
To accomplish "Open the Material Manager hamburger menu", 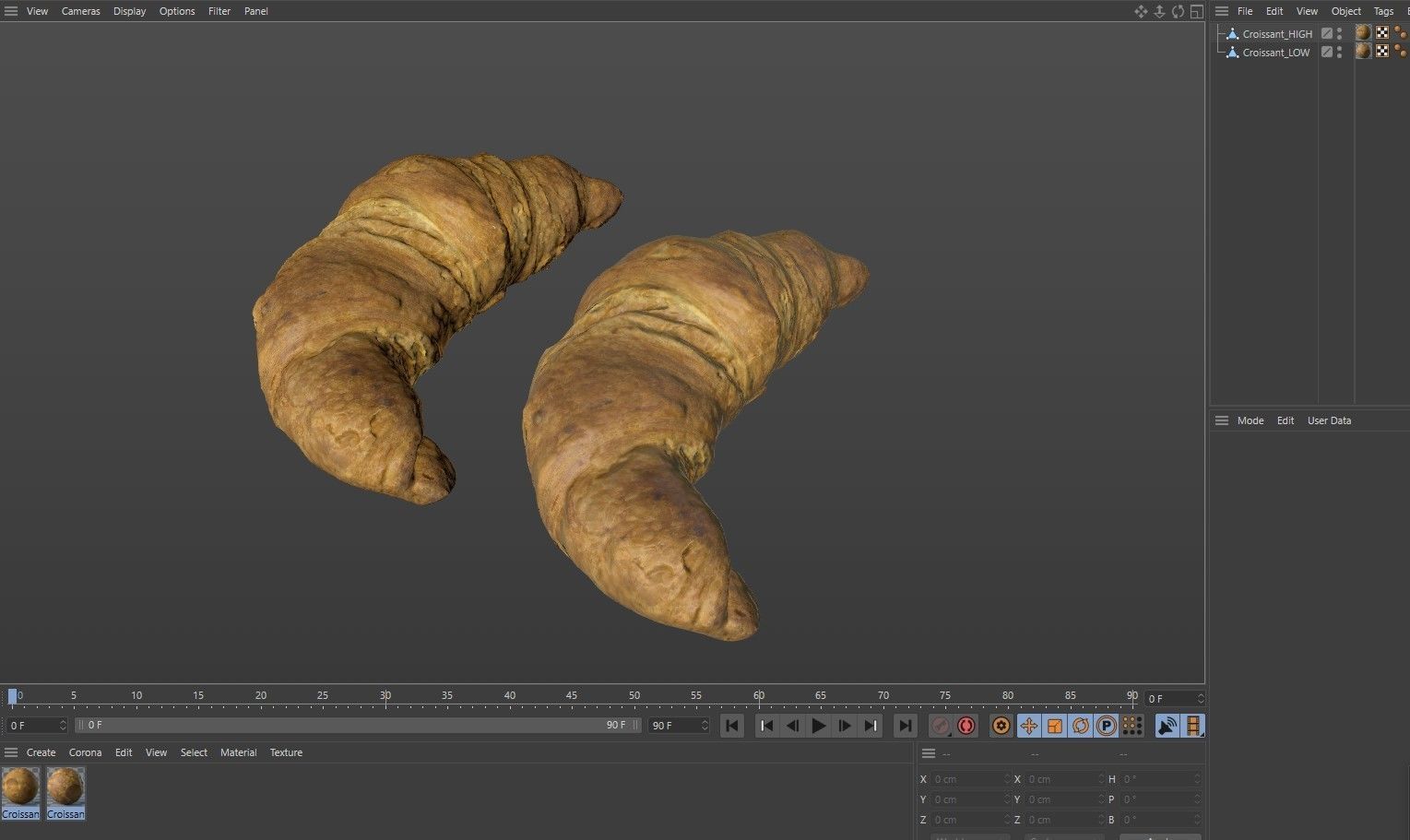I will coord(11,752).
